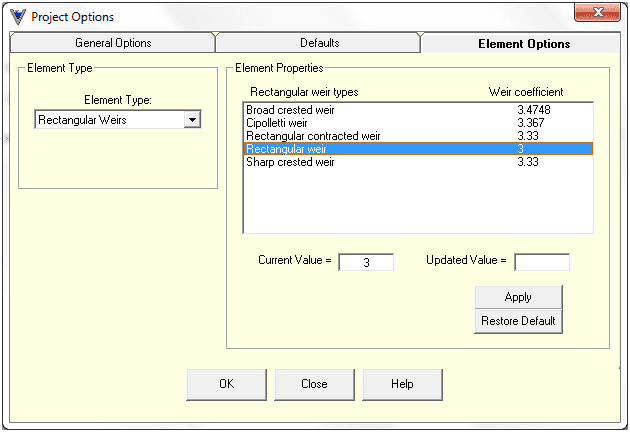The image size is (630, 432).
Task: Focus the Updated Value input box
Action: (x=541, y=262)
